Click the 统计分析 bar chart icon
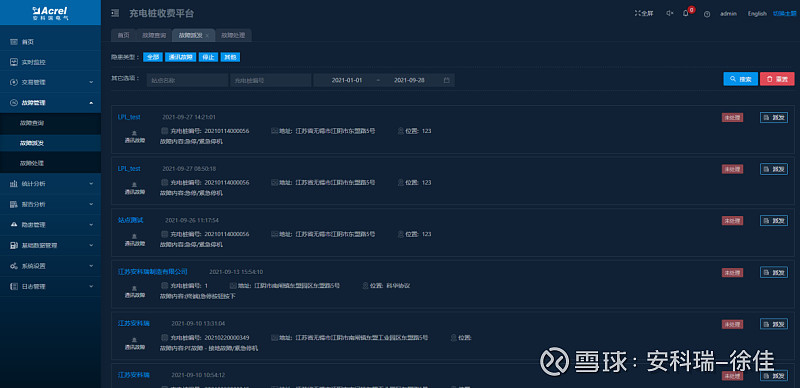The width and height of the screenshot is (800, 388). (14, 184)
